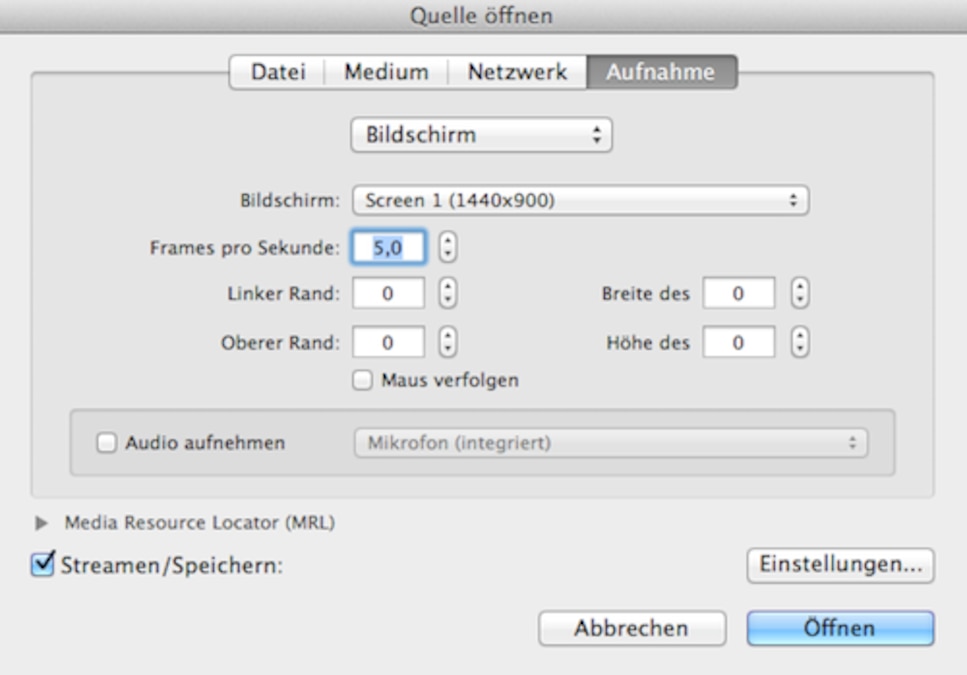The height and width of the screenshot is (675, 967).
Task: Click the Oberer Rand stepper arrows
Action: point(448,342)
